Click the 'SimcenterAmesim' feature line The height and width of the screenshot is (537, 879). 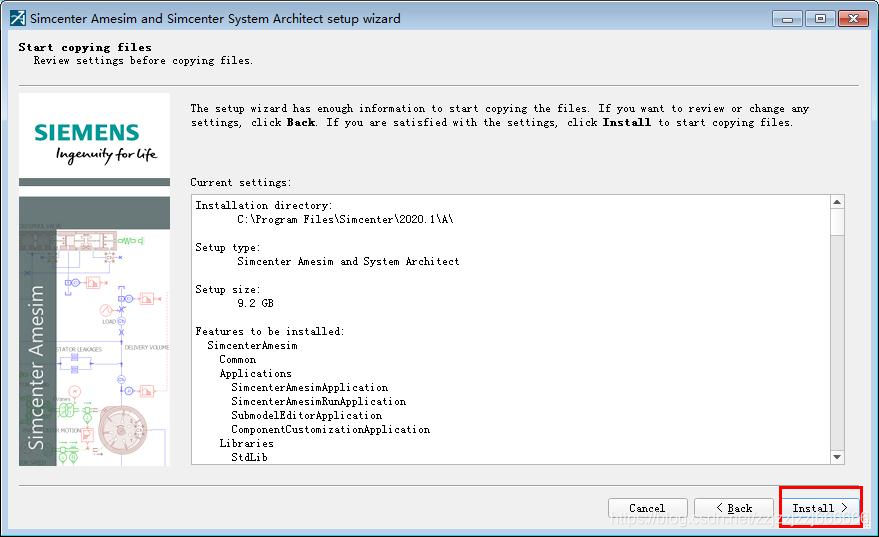252,345
